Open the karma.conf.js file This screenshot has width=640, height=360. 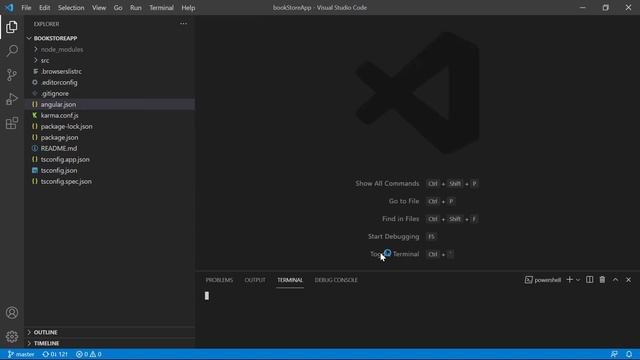(109, 115)
